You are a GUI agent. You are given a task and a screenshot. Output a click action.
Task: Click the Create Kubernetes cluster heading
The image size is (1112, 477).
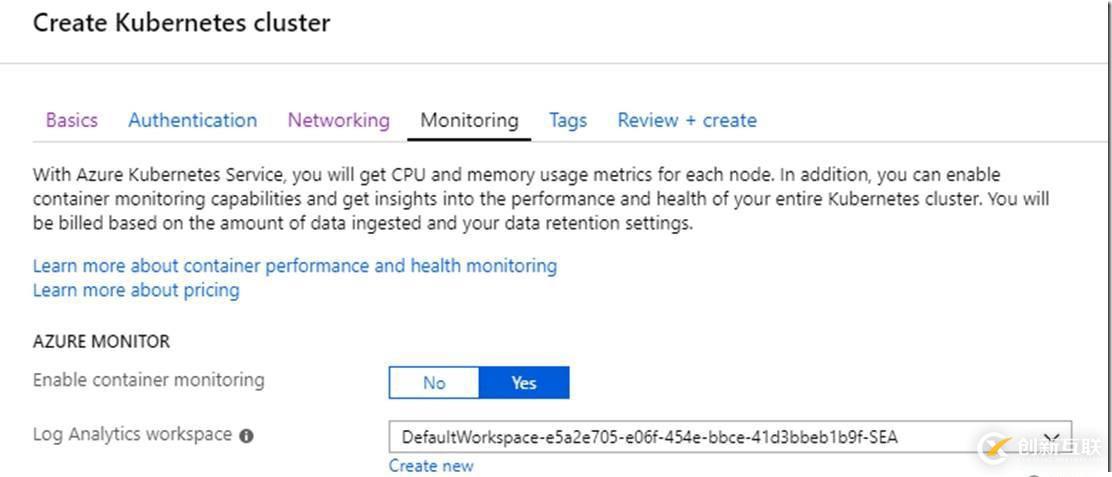pos(181,23)
